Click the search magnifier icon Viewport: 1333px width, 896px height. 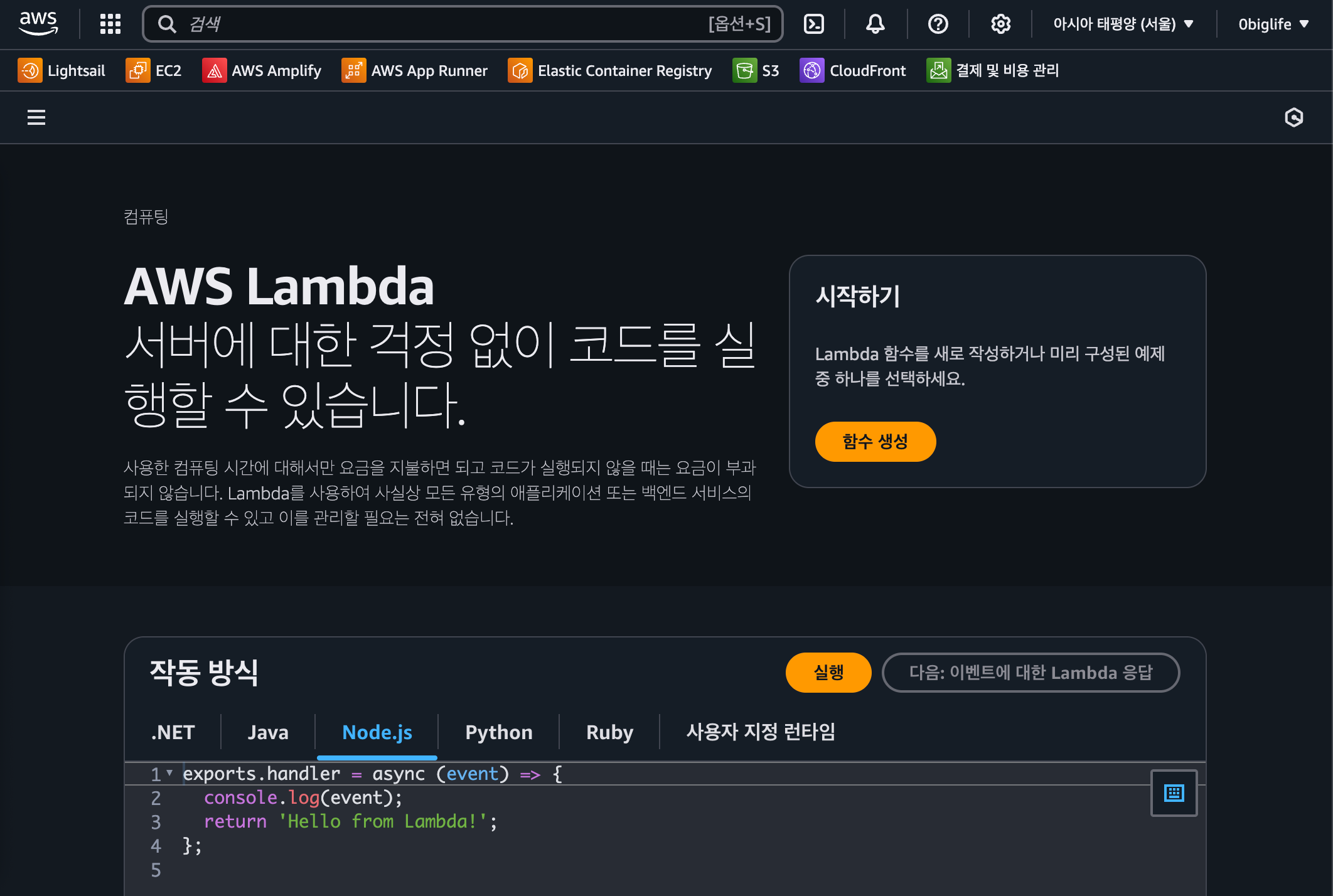point(166,24)
